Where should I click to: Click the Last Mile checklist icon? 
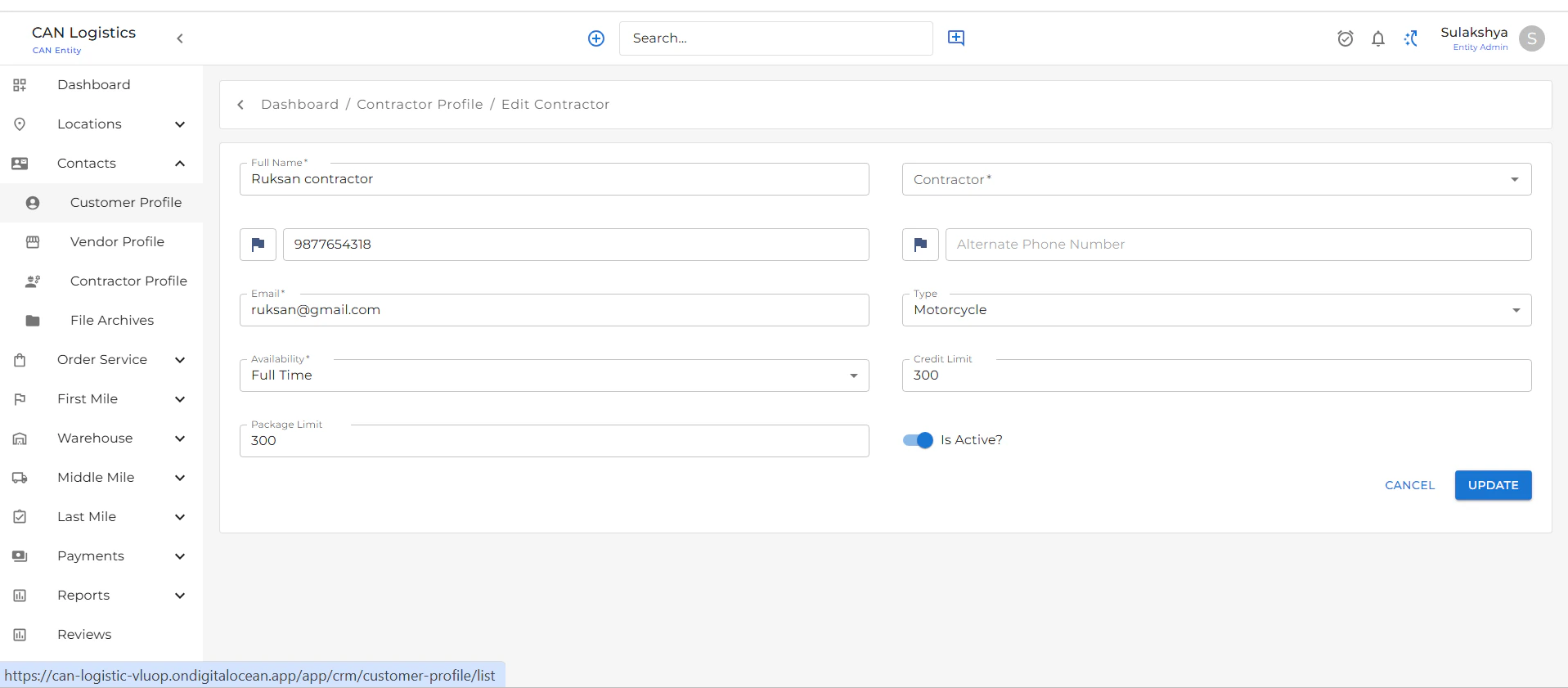[x=20, y=517]
